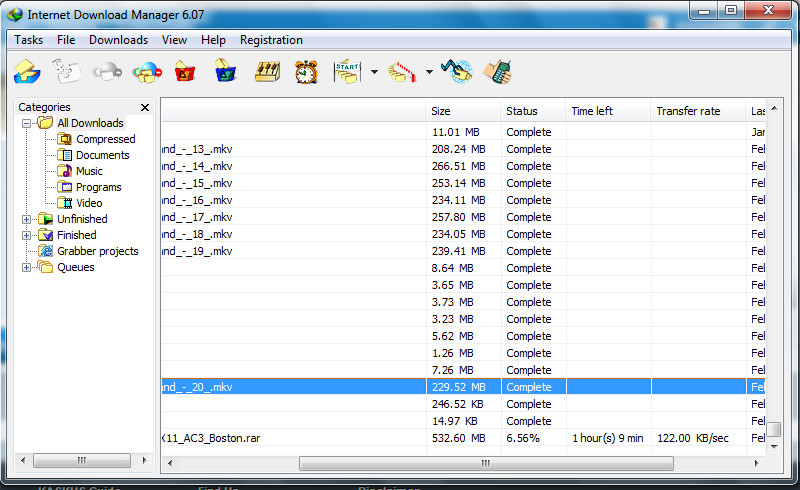Sort by the Status column header
The height and width of the screenshot is (490, 800).
(533, 111)
